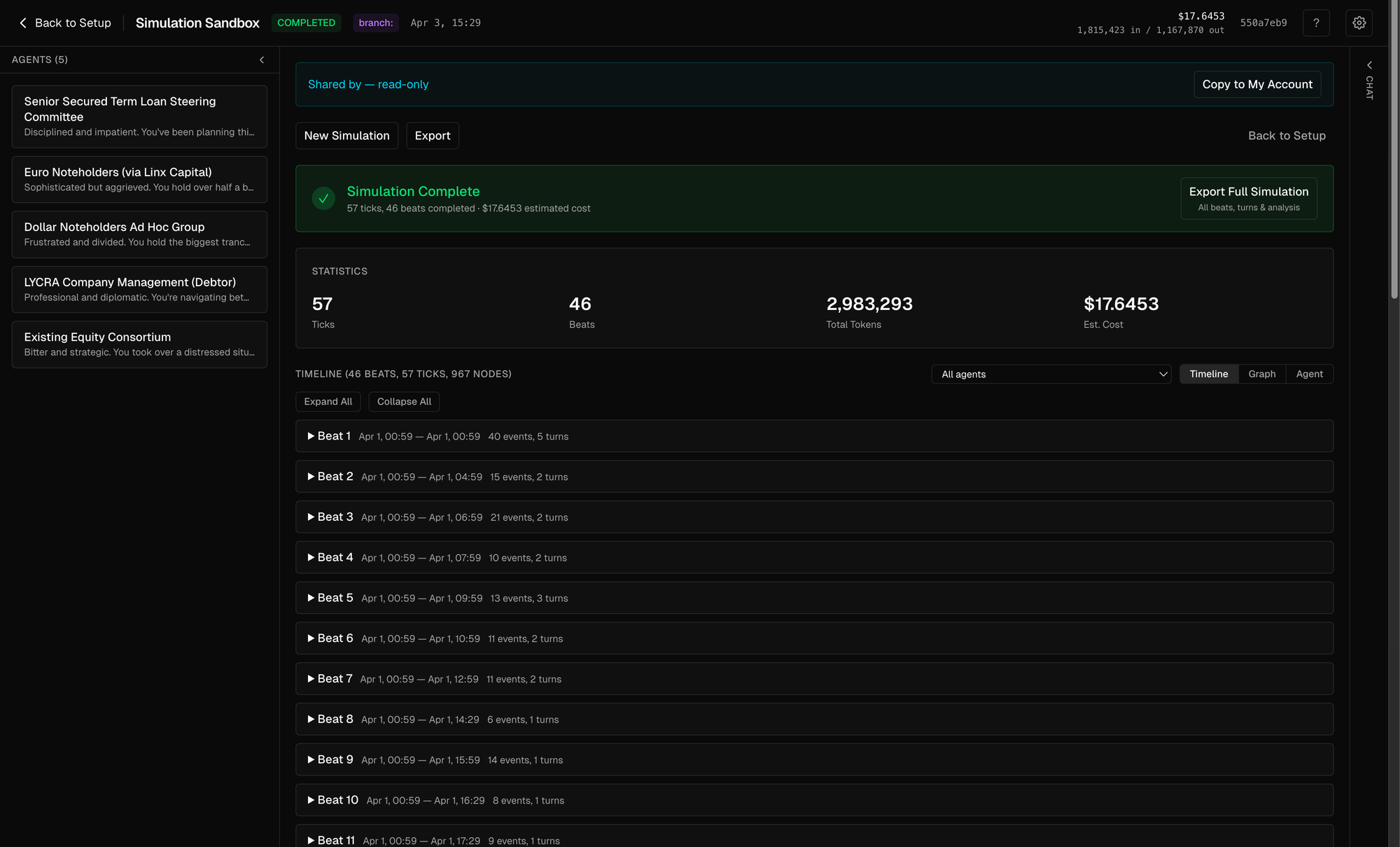The height and width of the screenshot is (847, 1400).
Task: Click the Export Full Simulation button
Action: (x=1248, y=198)
